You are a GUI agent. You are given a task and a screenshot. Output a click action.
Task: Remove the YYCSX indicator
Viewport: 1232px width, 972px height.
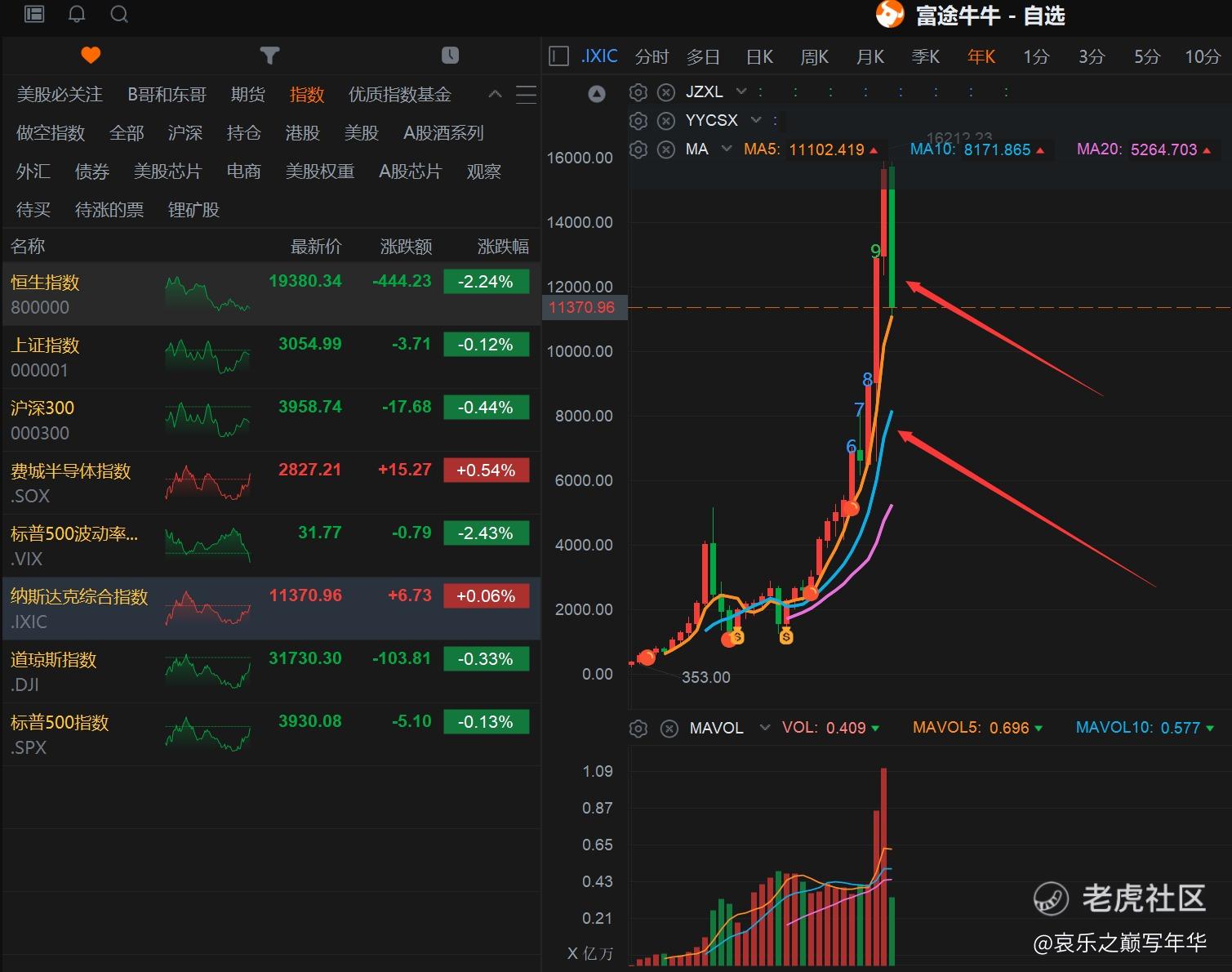[666, 121]
